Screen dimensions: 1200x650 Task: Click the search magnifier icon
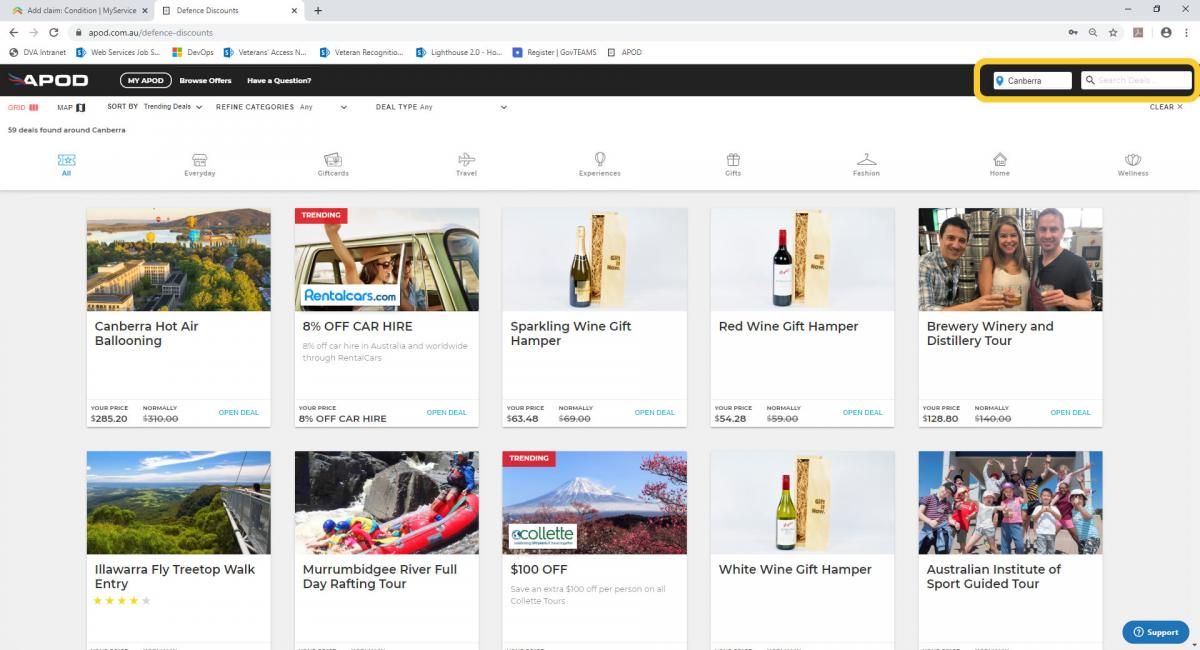coord(1090,81)
